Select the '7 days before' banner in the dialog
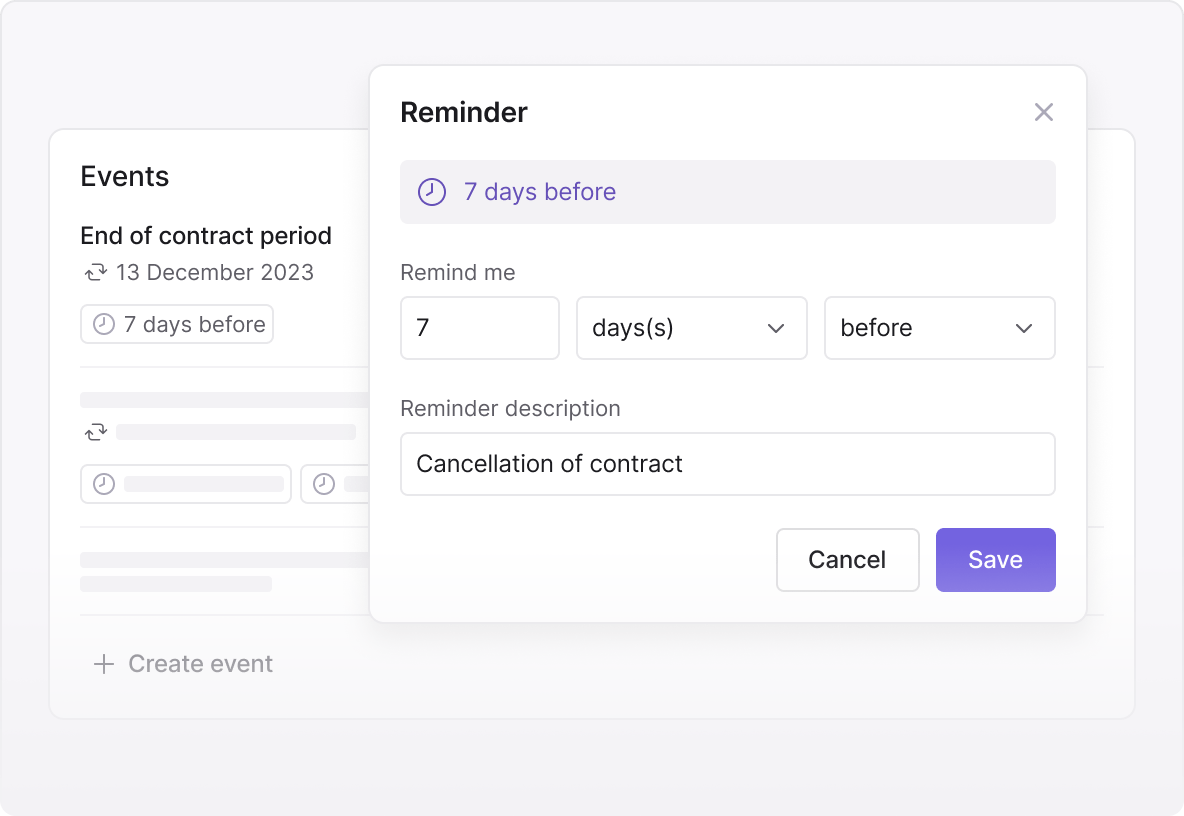 [x=728, y=192]
